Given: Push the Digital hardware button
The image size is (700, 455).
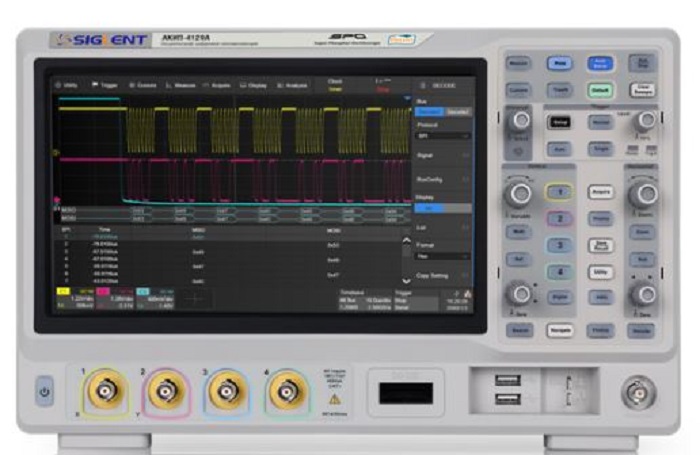Looking at the screenshot, I should coord(559,297).
